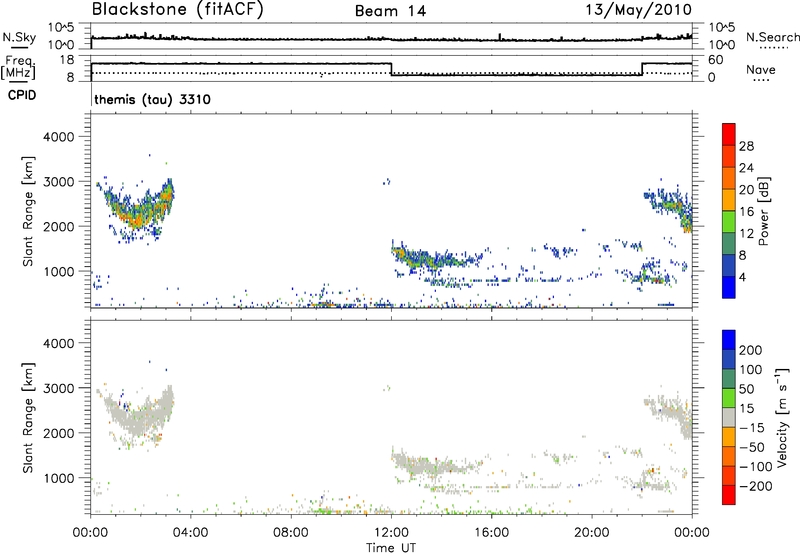Click the 'Blackstone (fitACF)' title text
Image resolution: width=800 pixels, height=554 pixels.
coord(177,9)
